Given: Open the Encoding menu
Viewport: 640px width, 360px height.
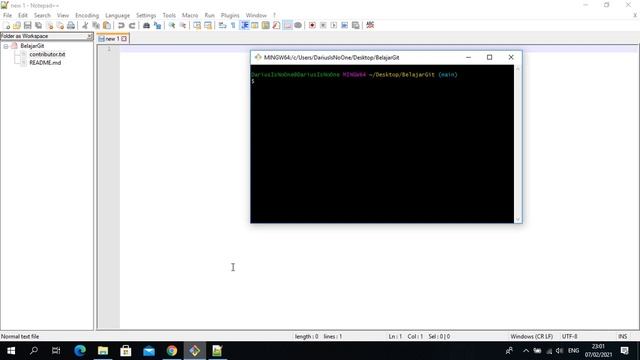Looking at the screenshot, I should click(x=87, y=15).
